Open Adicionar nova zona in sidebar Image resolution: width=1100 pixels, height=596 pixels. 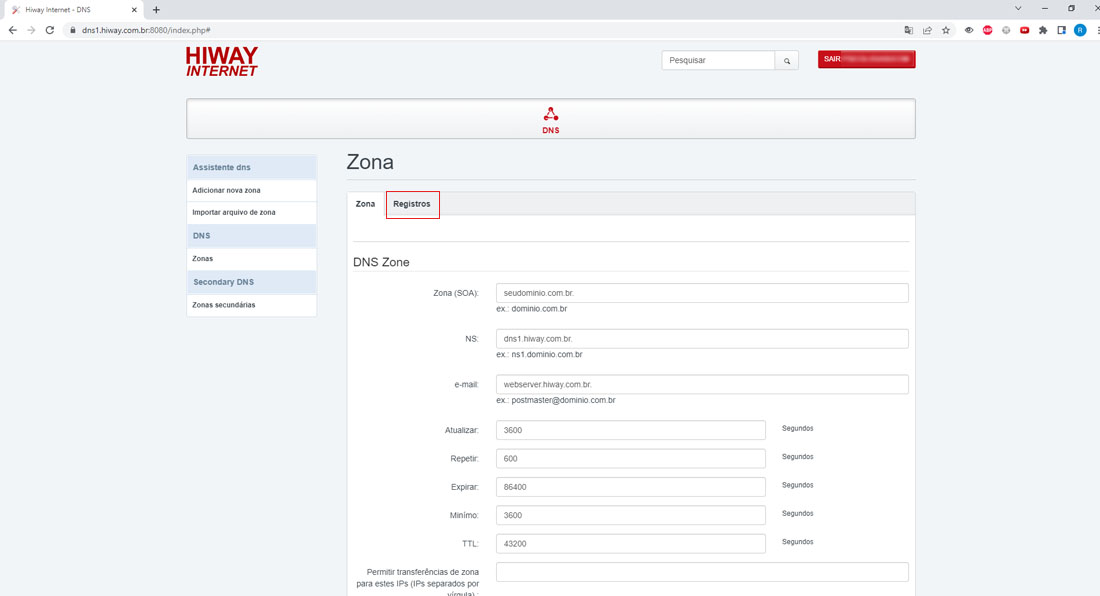coord(226,190)
